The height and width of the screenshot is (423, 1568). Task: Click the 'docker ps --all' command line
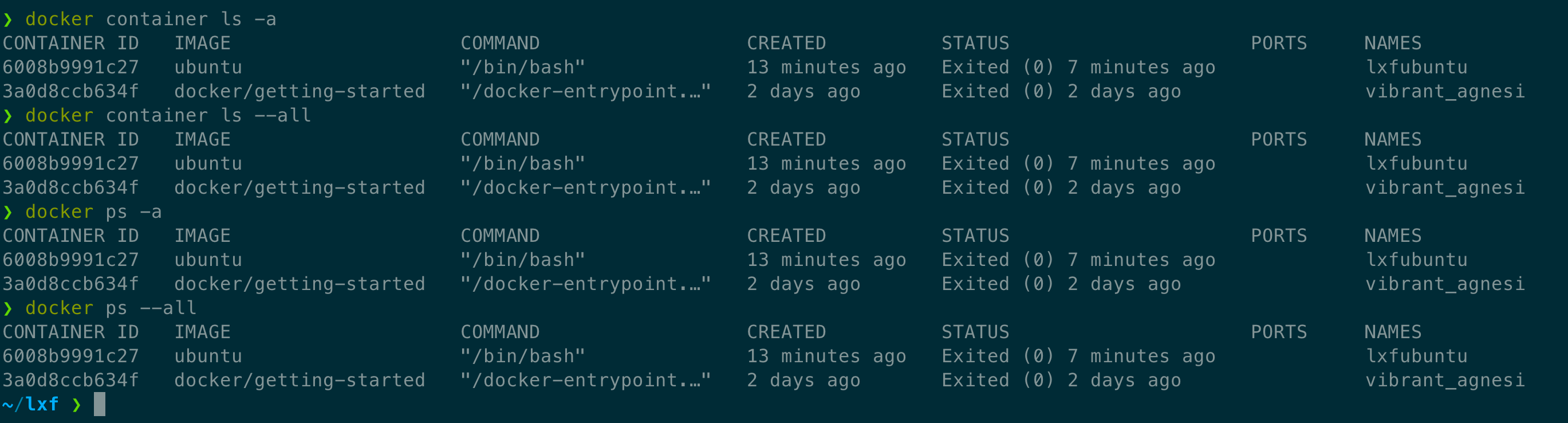pyautogui.click(x=111, y=308)
